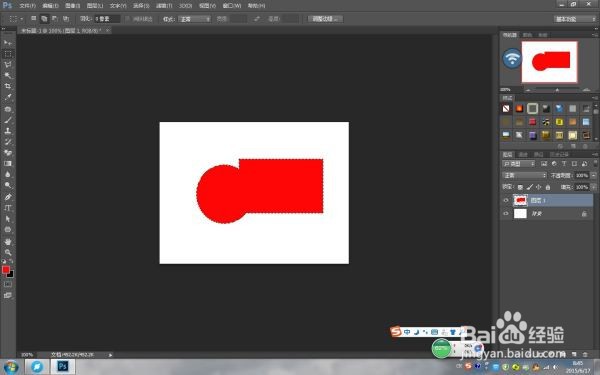The height and width of the screenshot is (375, 600).
Task: Select the History Brush tool
Action: point(8,142)
